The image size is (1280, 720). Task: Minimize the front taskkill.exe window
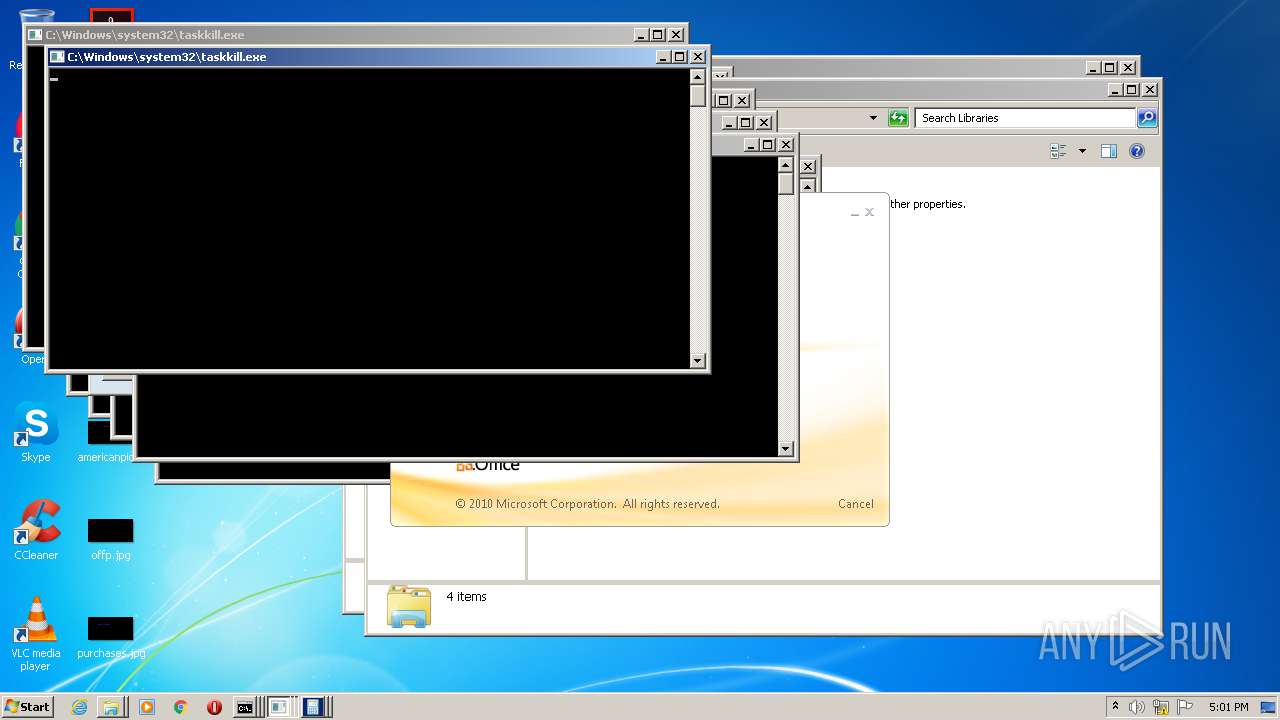coord(663,57)
